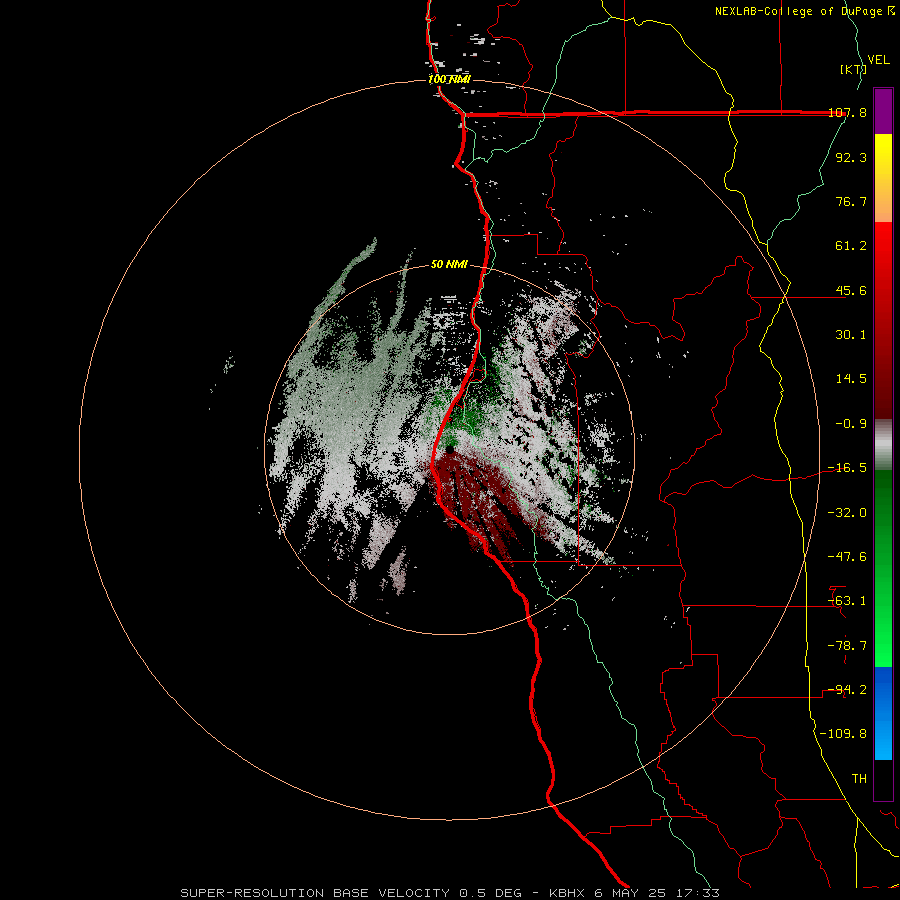900x900 pixels.
Task: Click the -109.8 velocity scale value
Action: tap(843, 734)
